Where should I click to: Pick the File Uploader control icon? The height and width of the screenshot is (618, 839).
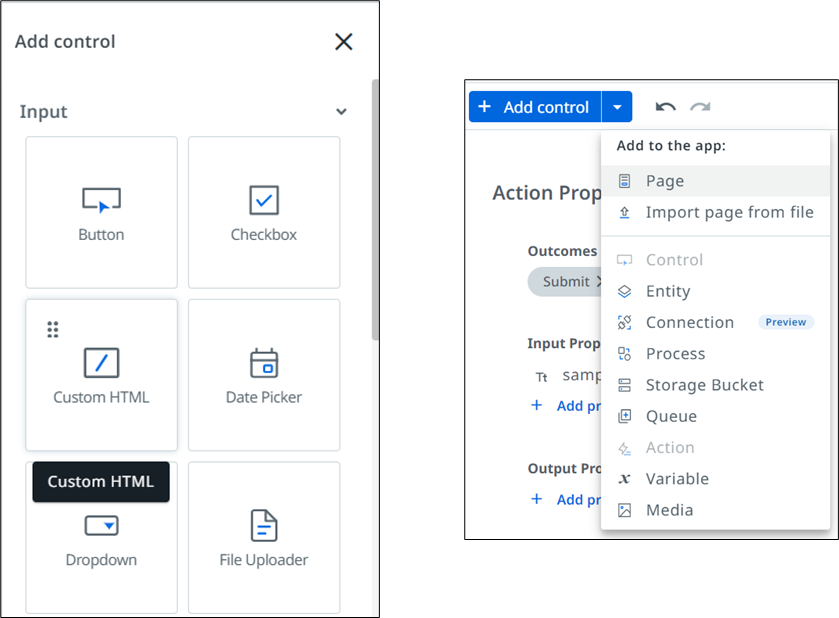pos(263,525)
